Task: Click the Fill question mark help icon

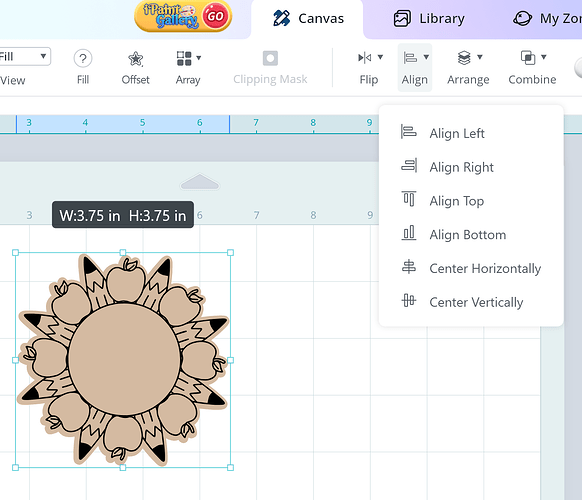Action: click(83, 58)
